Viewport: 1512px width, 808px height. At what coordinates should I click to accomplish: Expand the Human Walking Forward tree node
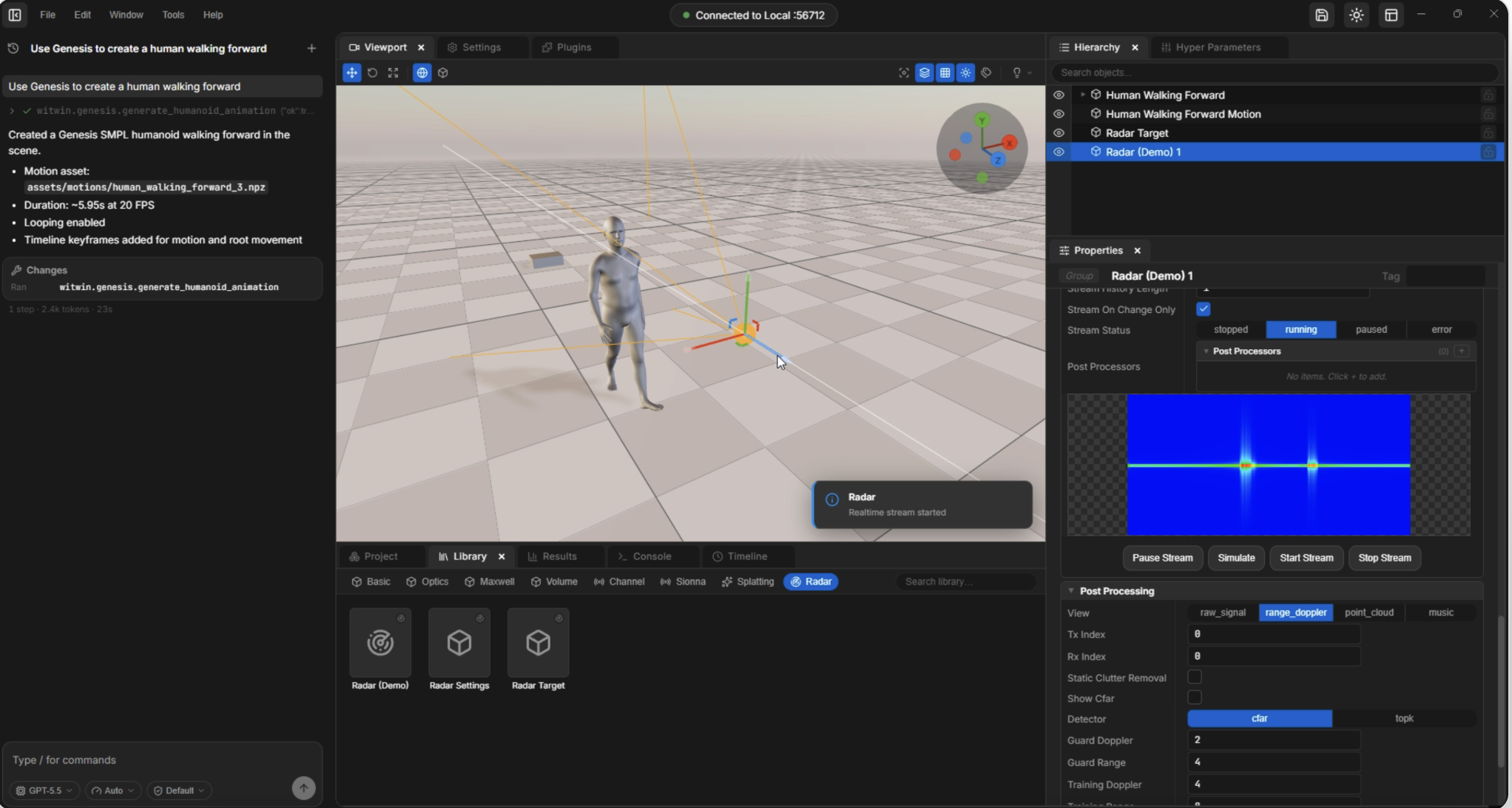coord(1082,95)
